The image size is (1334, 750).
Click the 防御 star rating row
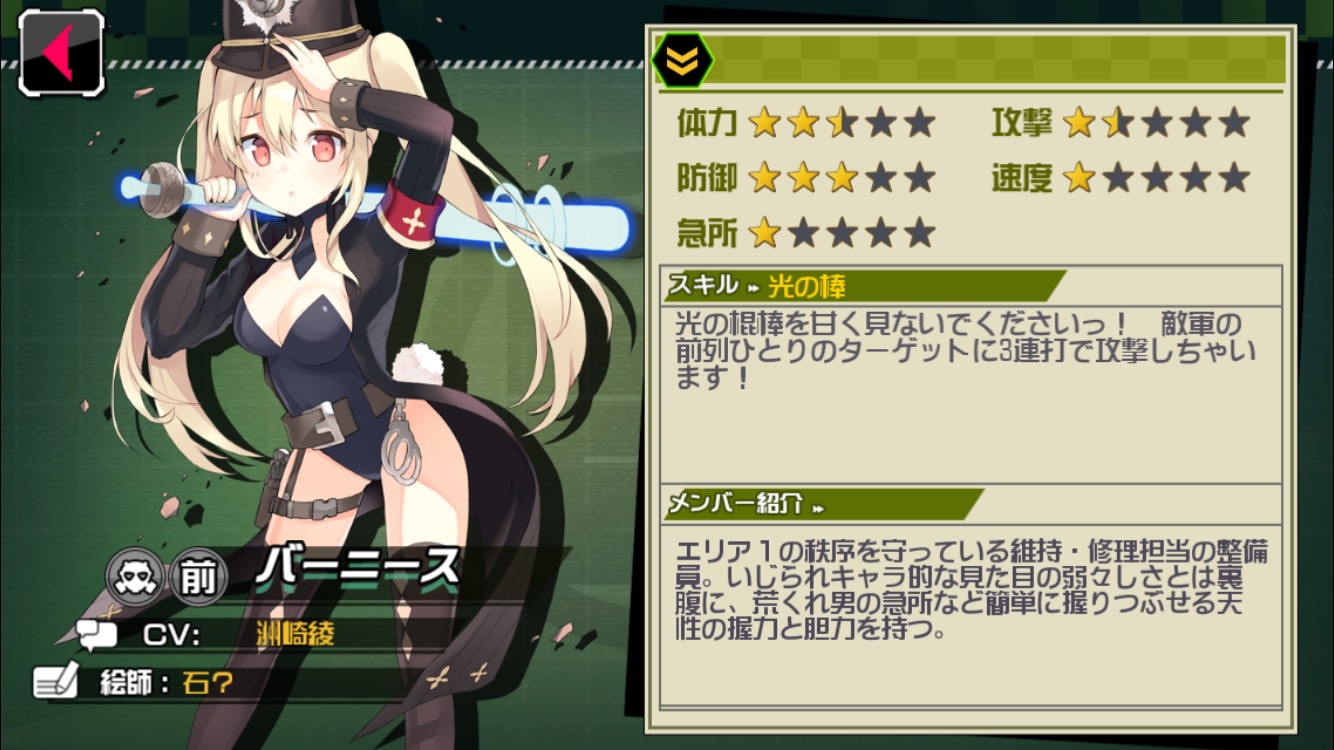click(806, 178)
